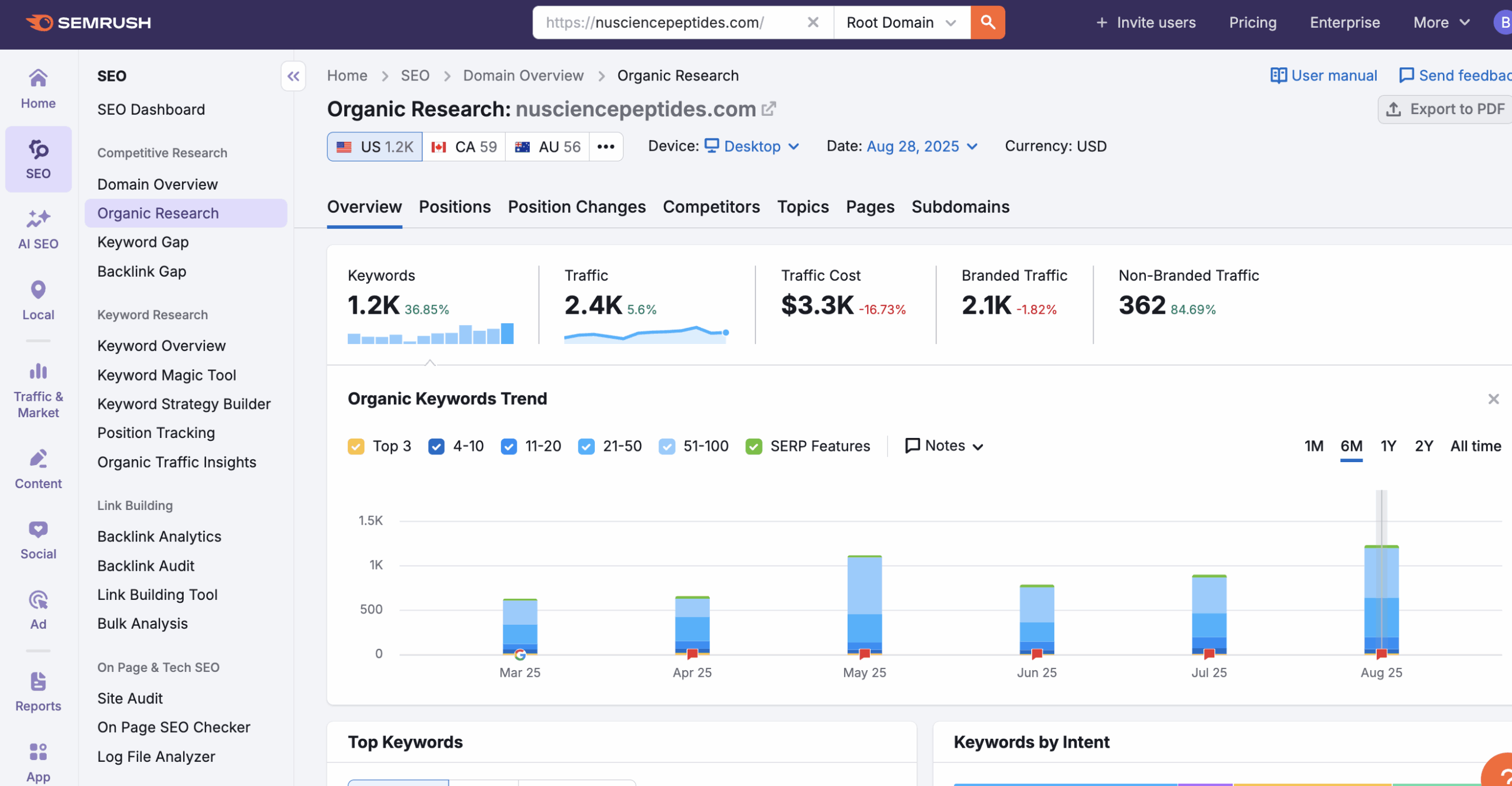The width and height of the screenshot is (1512, 786).
Task: Open Keyword Gap in sidebar
Action: pyautogui.click(x=143, y=242)
